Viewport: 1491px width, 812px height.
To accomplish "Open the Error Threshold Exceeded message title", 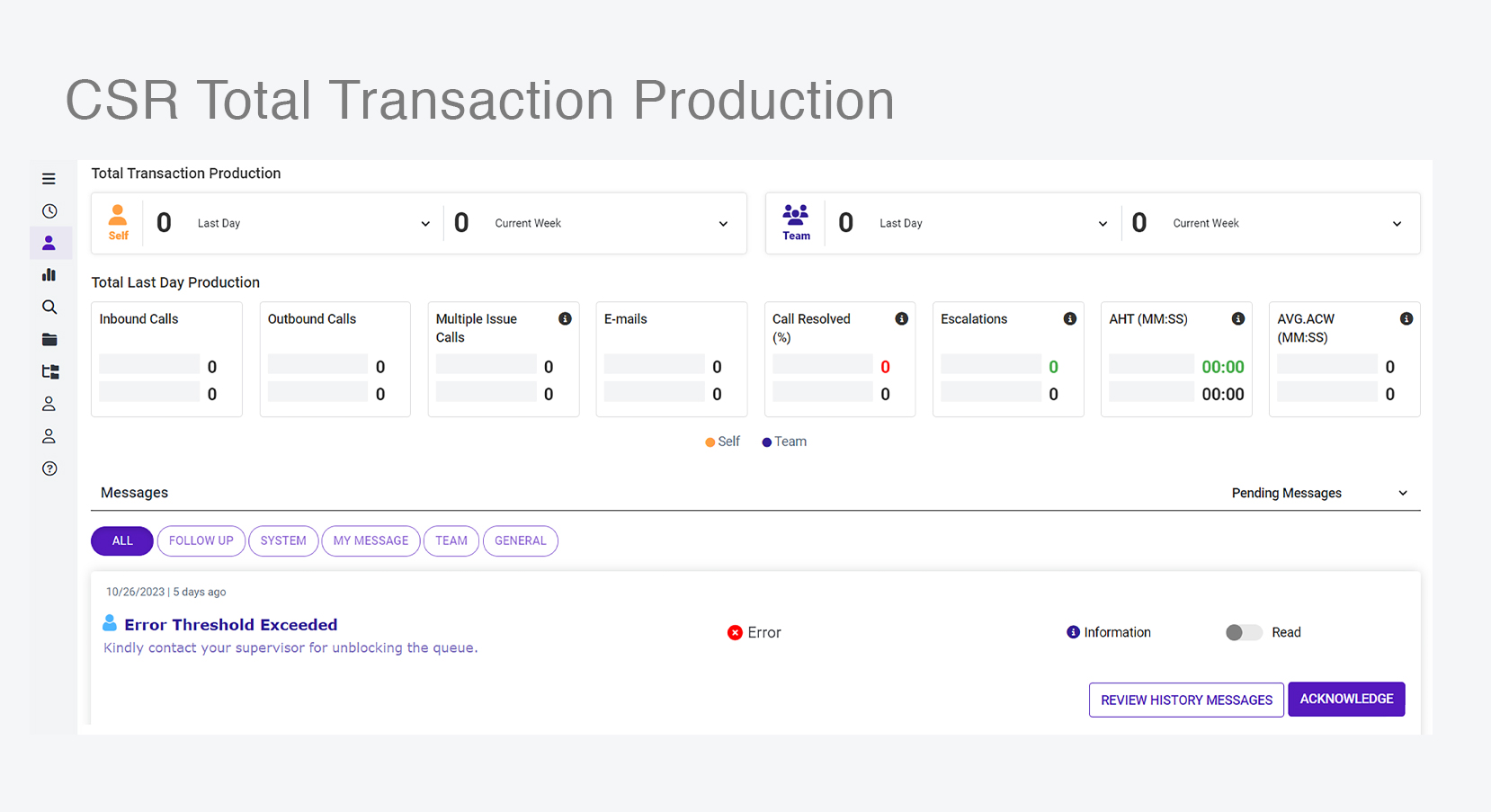I will click(231, 625).
